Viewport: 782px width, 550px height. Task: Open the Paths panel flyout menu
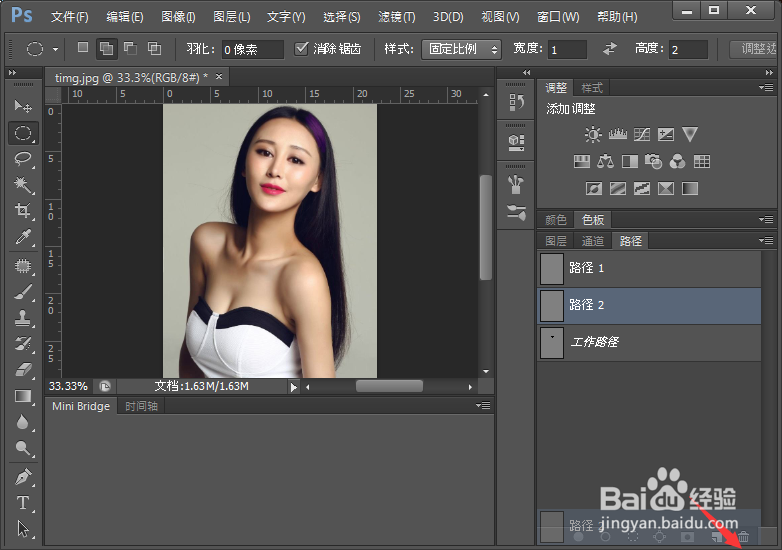coord(766,240)
